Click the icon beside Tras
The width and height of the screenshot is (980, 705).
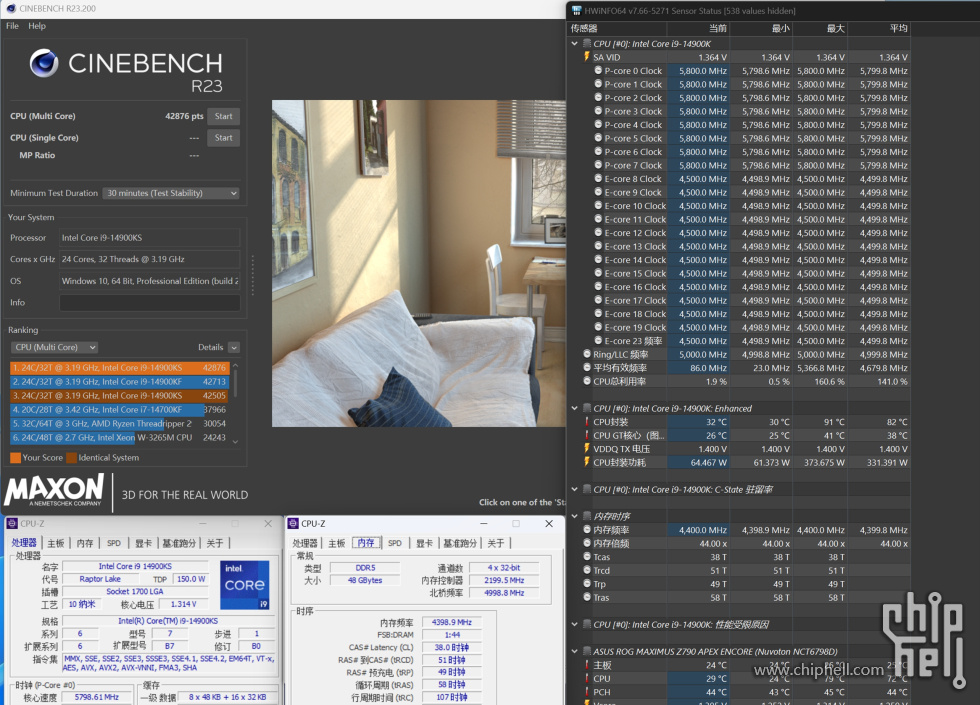(x=587, y=597)
